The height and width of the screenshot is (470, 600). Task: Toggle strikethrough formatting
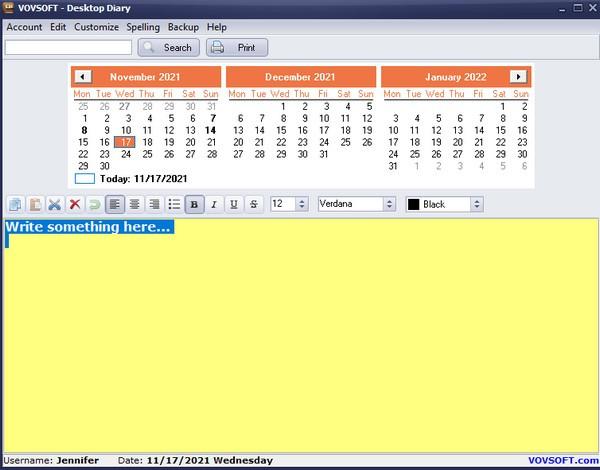(x=254, y=204)
